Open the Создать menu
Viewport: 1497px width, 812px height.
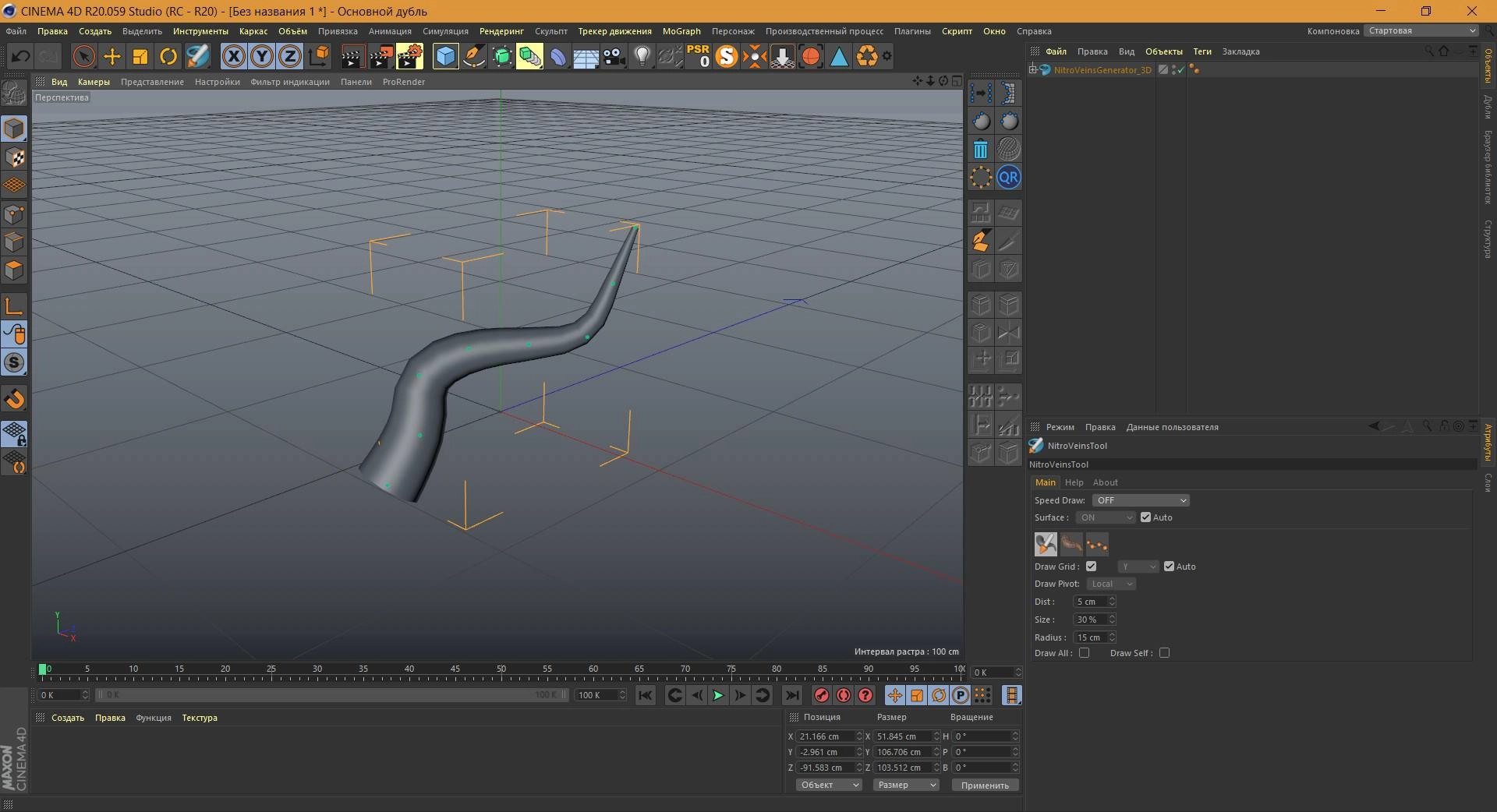click(95, 31)
